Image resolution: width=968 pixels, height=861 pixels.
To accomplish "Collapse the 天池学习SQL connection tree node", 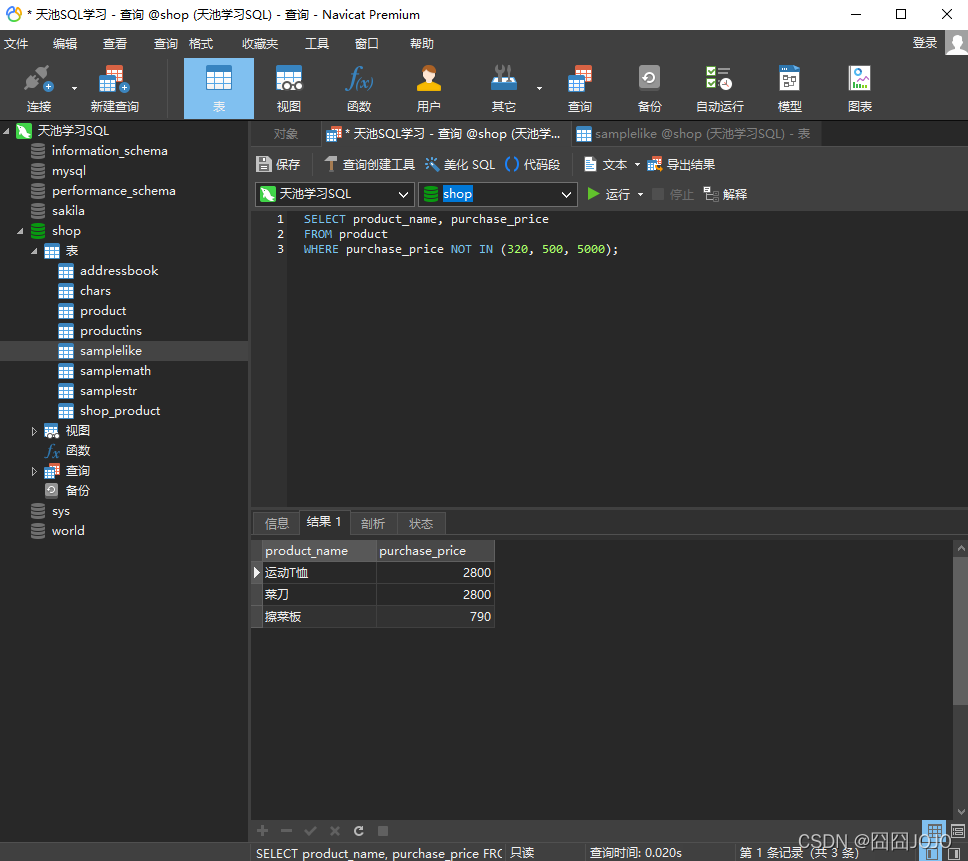I will [6, 131].
